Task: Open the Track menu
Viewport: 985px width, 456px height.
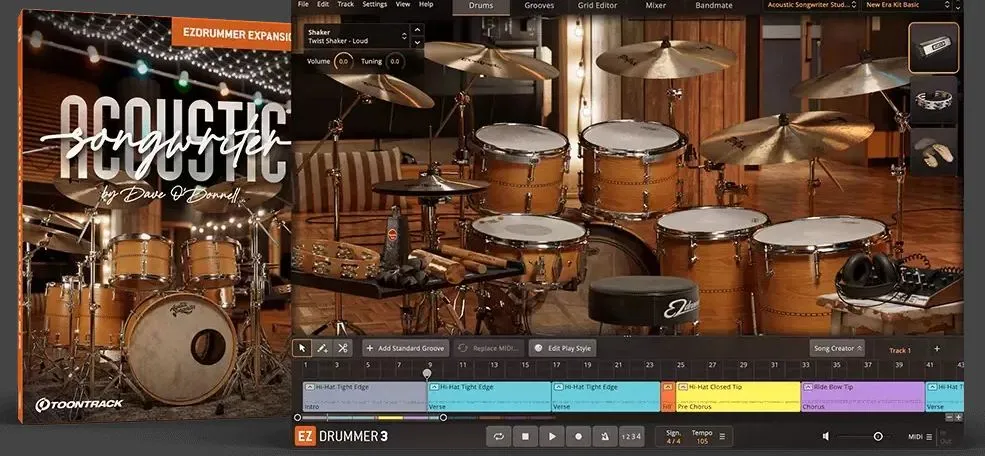Action: 346,4
